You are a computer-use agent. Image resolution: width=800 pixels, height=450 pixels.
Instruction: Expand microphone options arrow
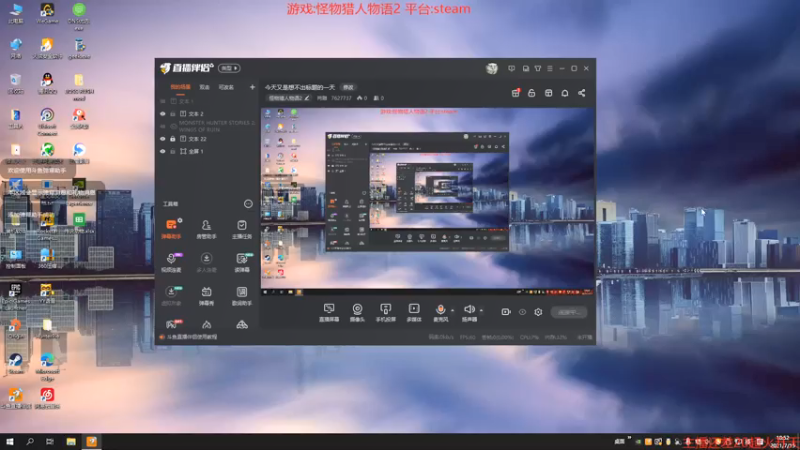453,310
